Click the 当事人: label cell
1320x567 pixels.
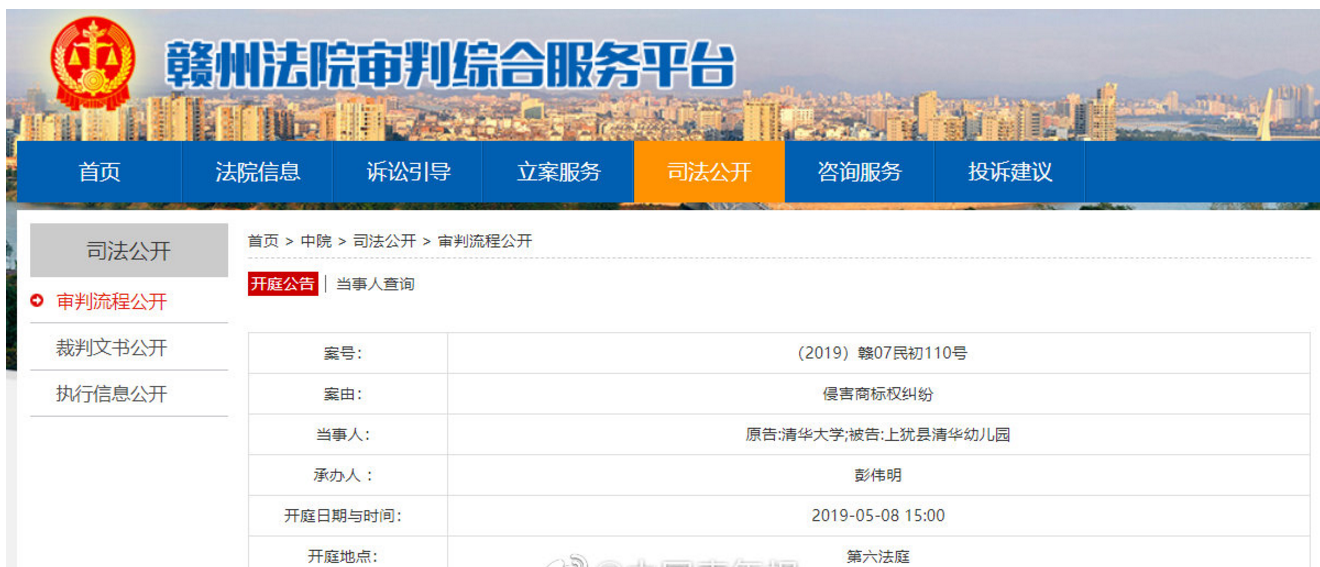click(348, 435)
